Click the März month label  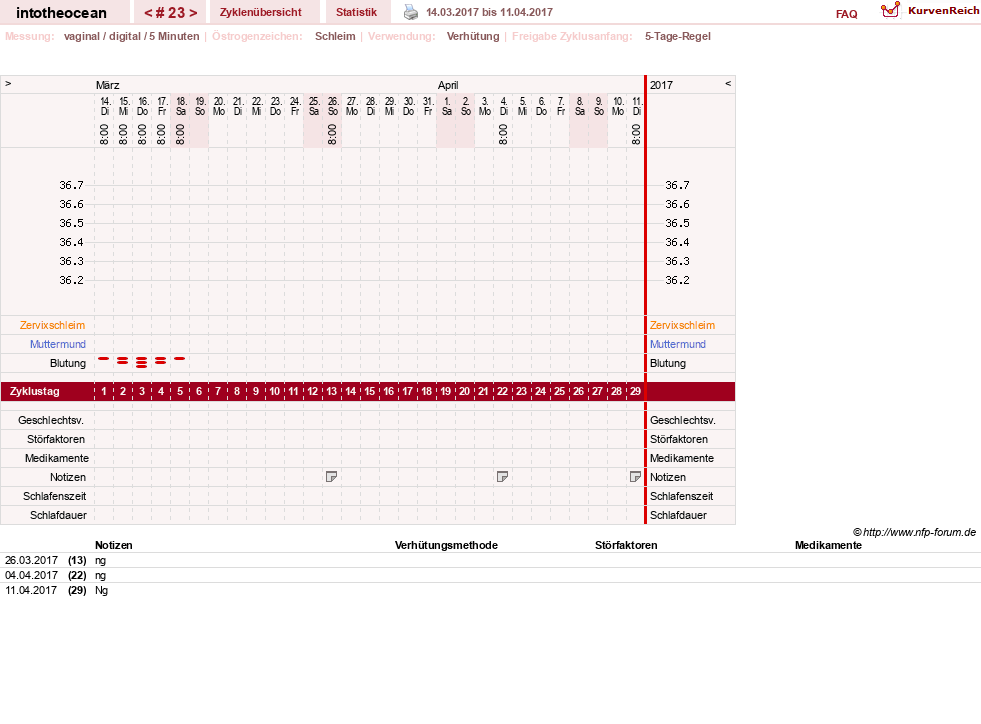(x=108, y=85)
